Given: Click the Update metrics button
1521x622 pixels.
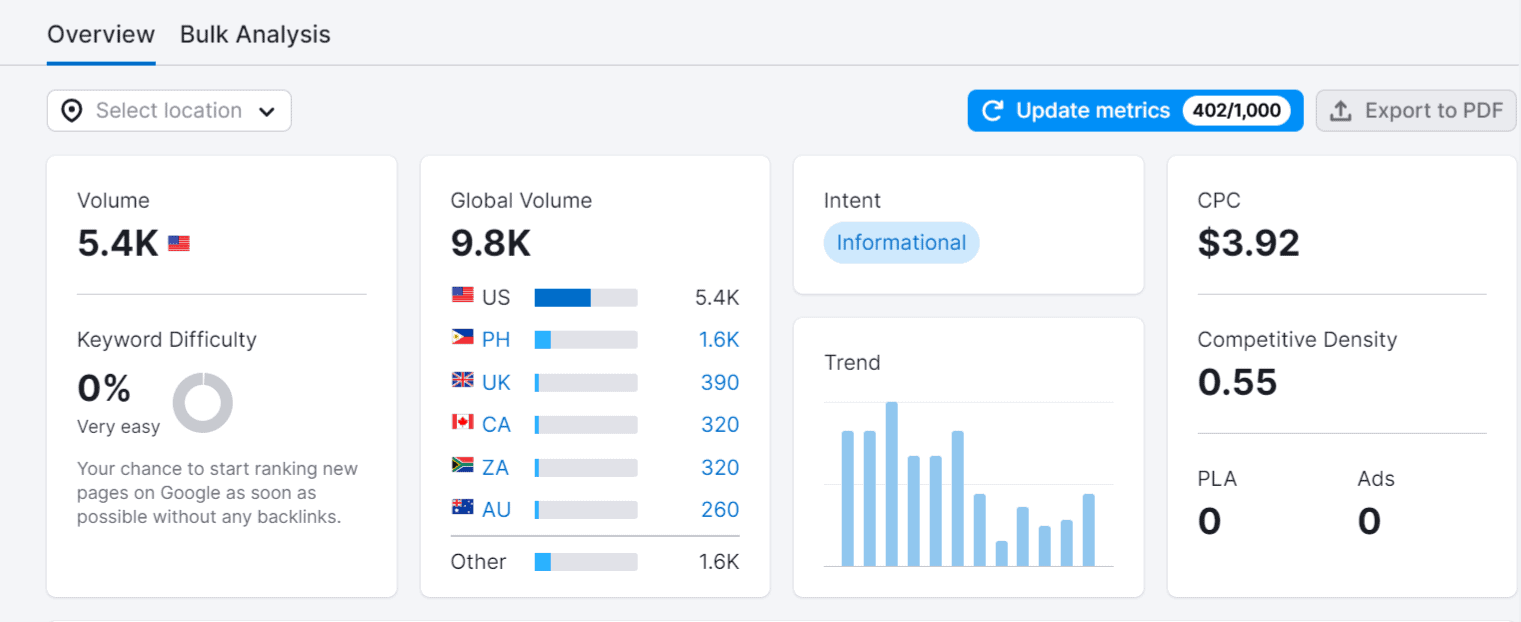Looking at the screenshot, I should 1092,111.
